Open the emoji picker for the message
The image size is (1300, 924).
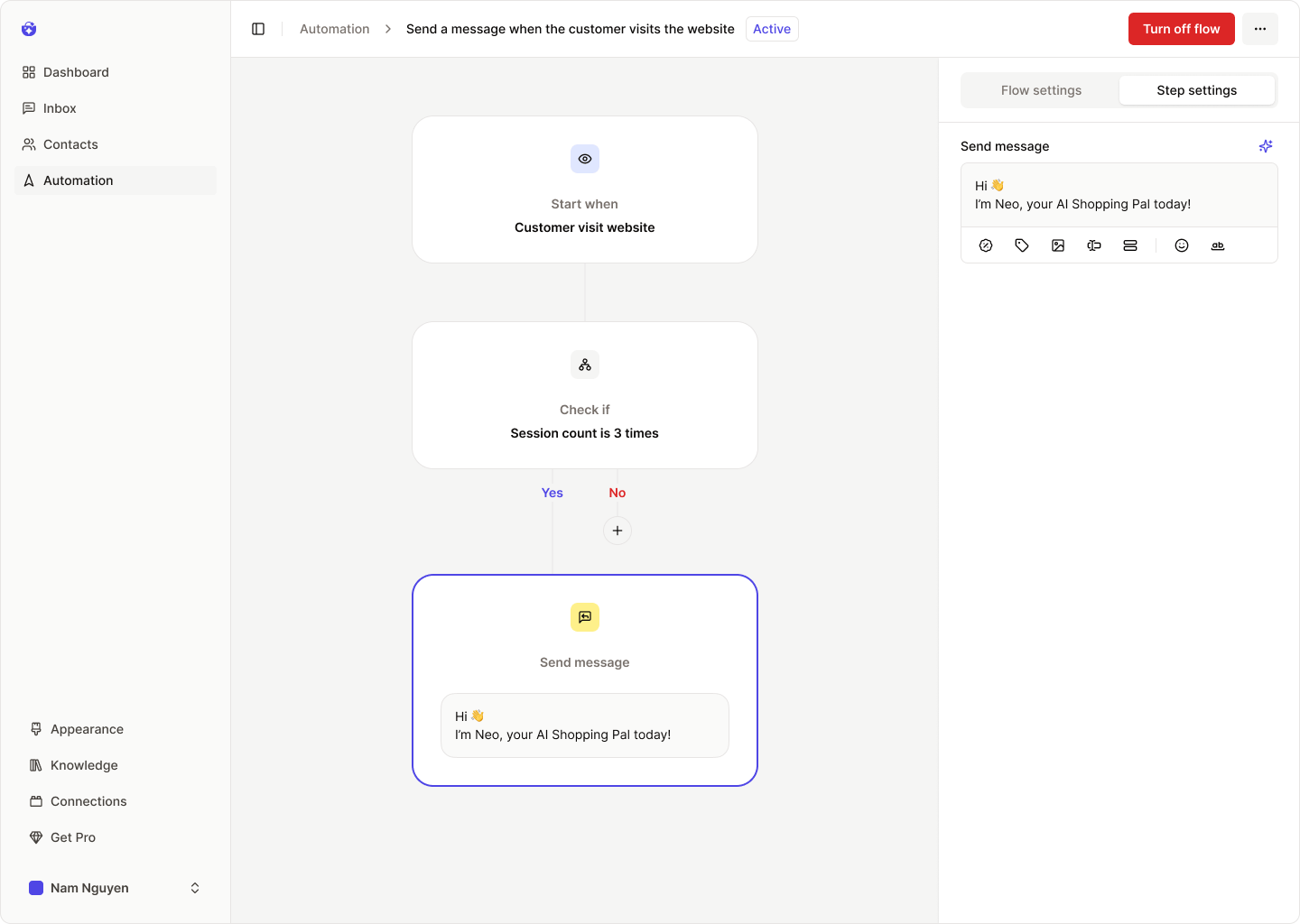pyautogui.click(x=1182, y=245)
